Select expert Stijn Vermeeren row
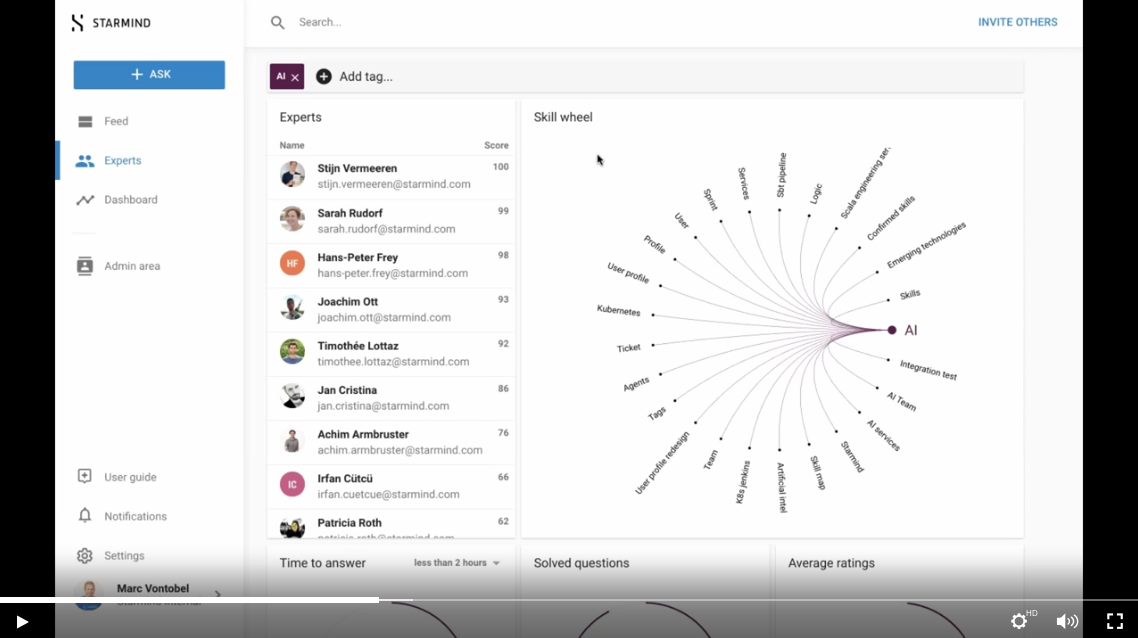 pos(391,176)
